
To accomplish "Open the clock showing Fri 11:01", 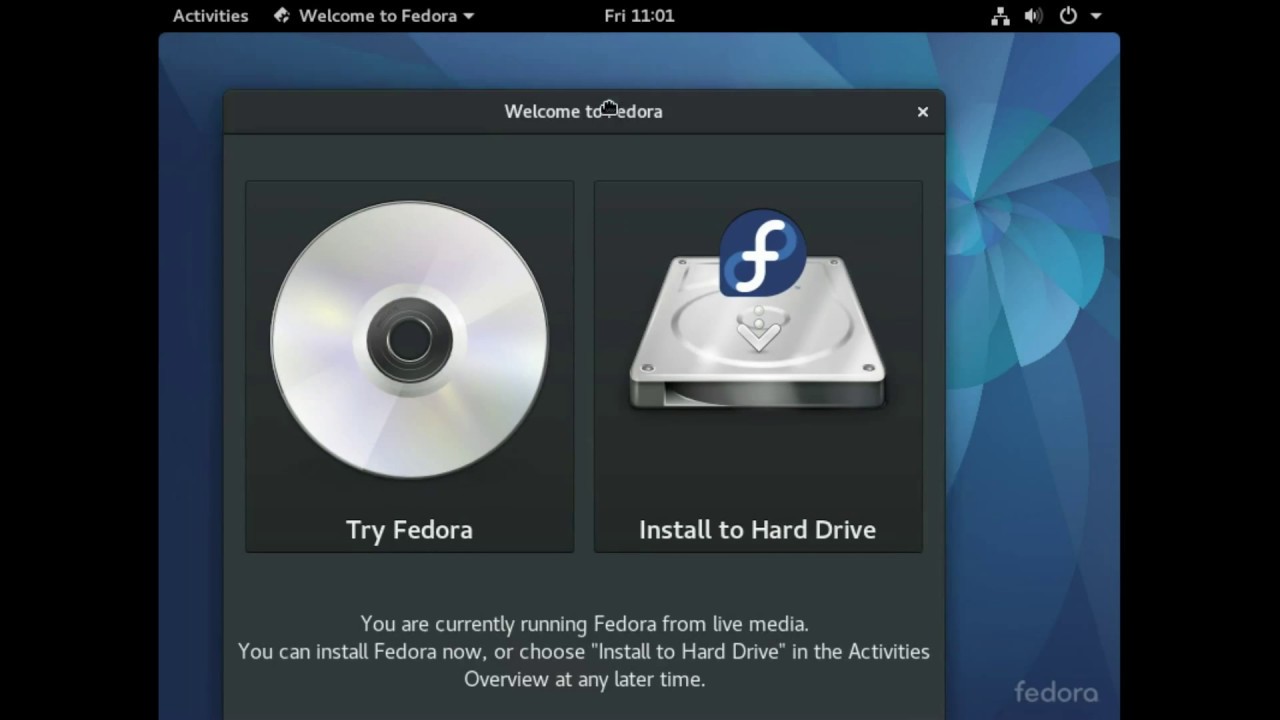I will tap(639, 16).
